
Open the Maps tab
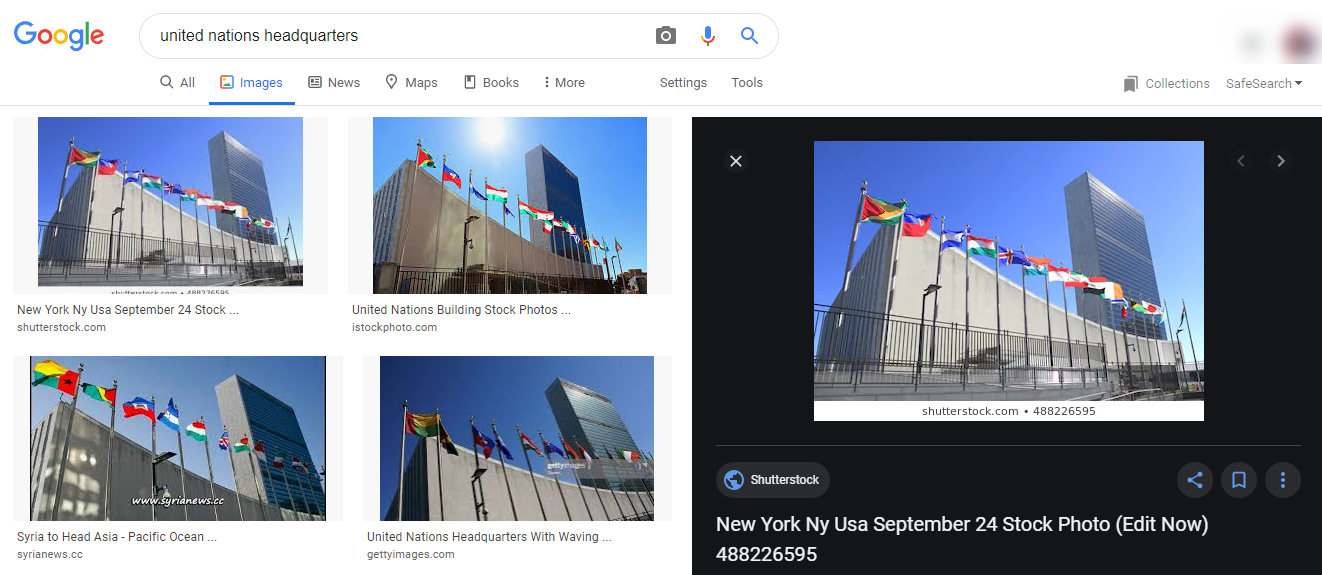[411, 83]
